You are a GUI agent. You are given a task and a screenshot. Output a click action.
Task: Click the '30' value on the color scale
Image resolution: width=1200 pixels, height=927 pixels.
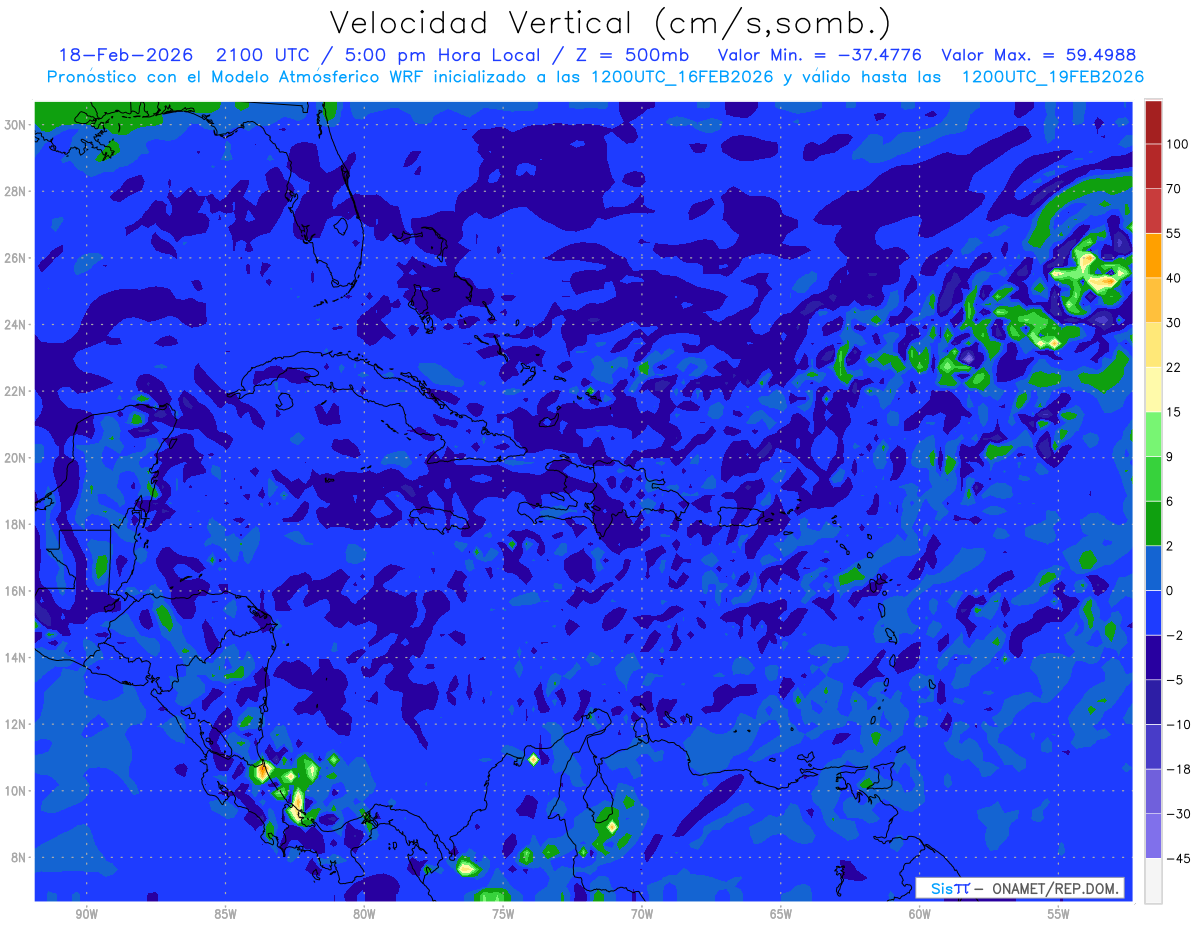click(1174, 323)
